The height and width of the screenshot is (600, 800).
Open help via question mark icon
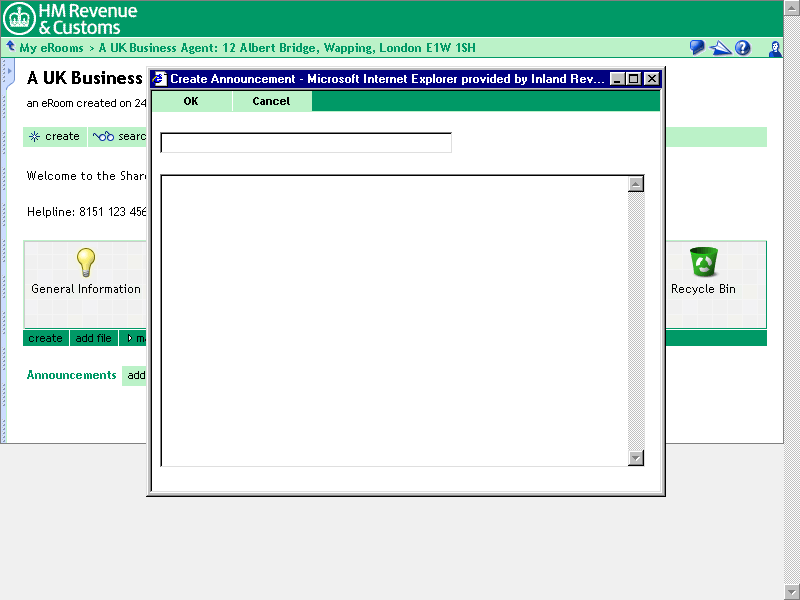point(743,48)
